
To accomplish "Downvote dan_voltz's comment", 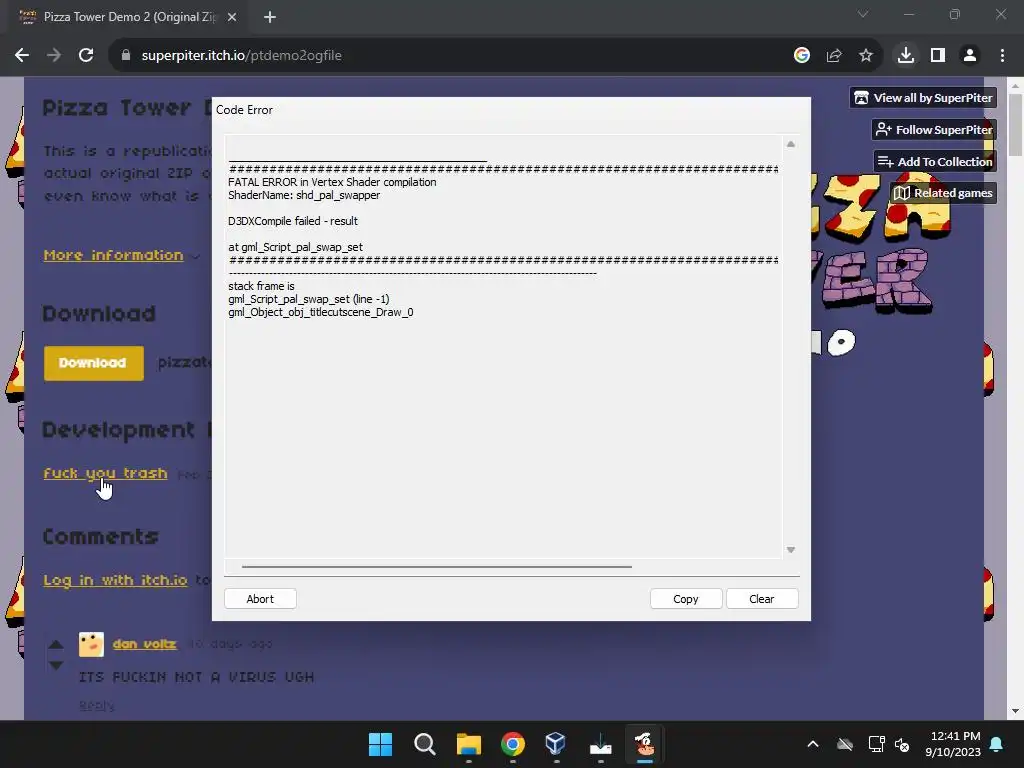I will pos(56,665).
